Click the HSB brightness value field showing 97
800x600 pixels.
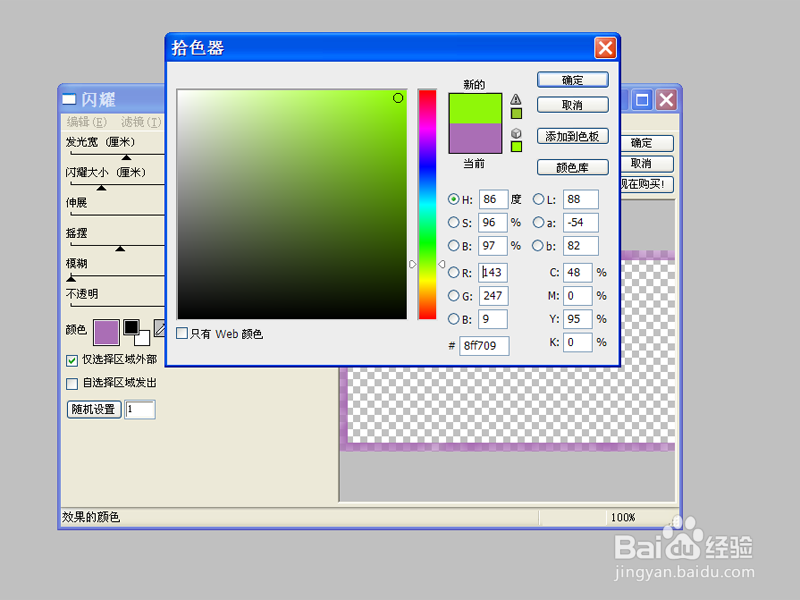493,245
